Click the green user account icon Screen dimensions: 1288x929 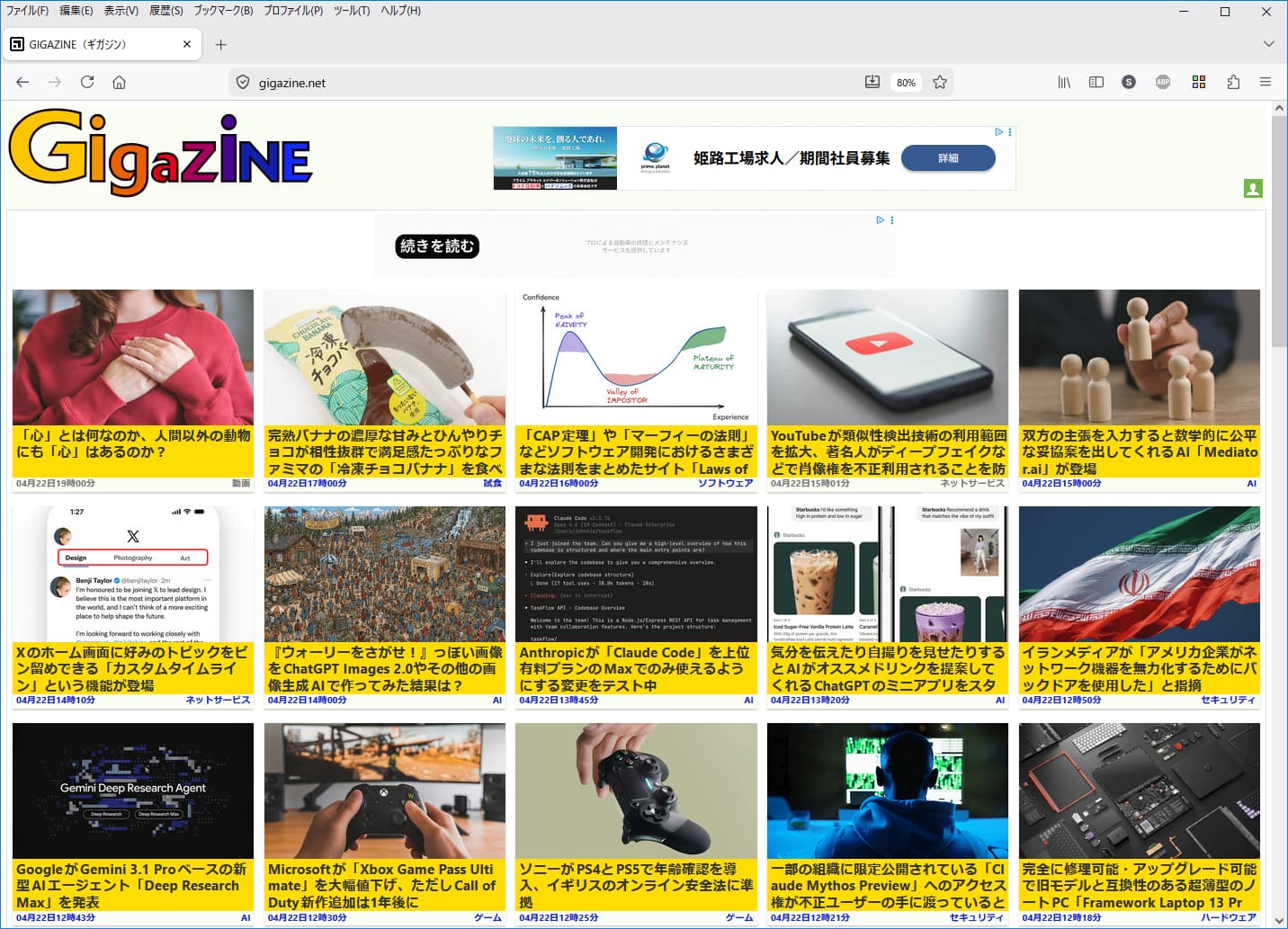(1253, 188)
